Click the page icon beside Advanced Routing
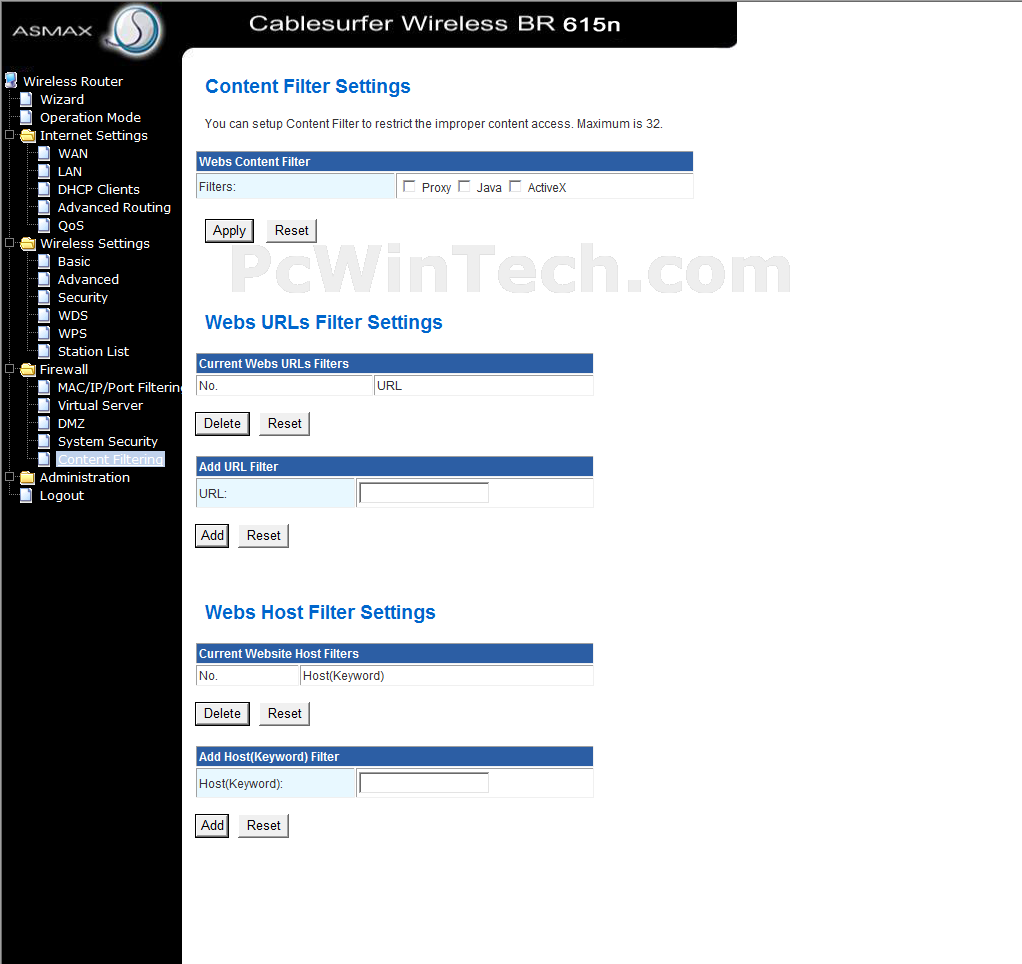Image resolution: width=1022 pixels, height=964 pixels. pyautogui.click(x=44, y=207)
